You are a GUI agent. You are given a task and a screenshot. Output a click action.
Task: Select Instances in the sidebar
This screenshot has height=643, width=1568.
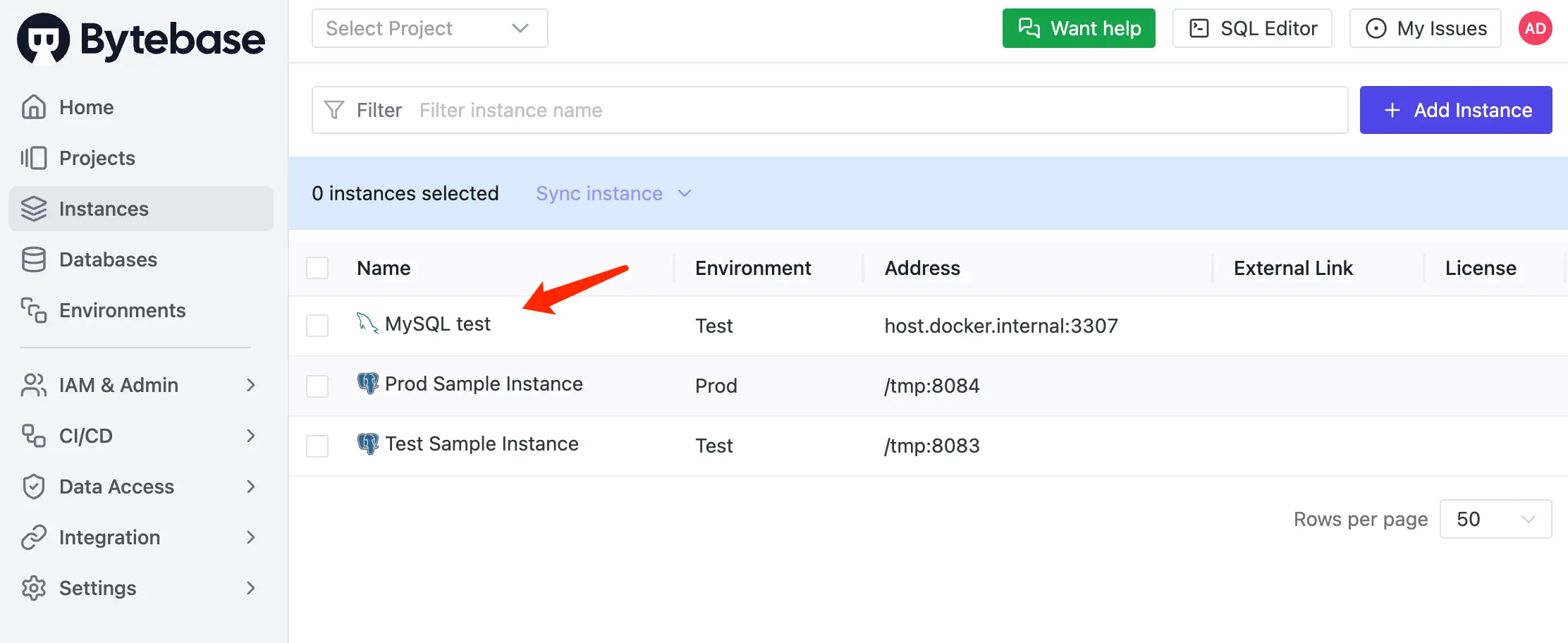tap(141, 209)
